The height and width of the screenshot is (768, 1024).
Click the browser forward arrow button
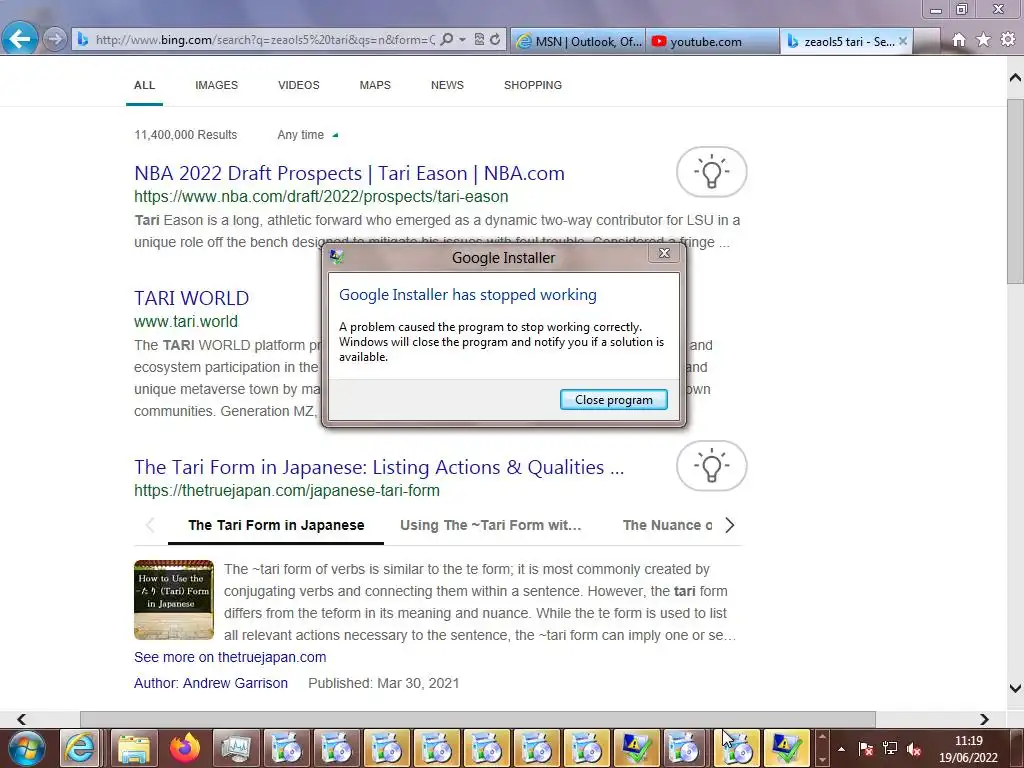tap(55, 39)
